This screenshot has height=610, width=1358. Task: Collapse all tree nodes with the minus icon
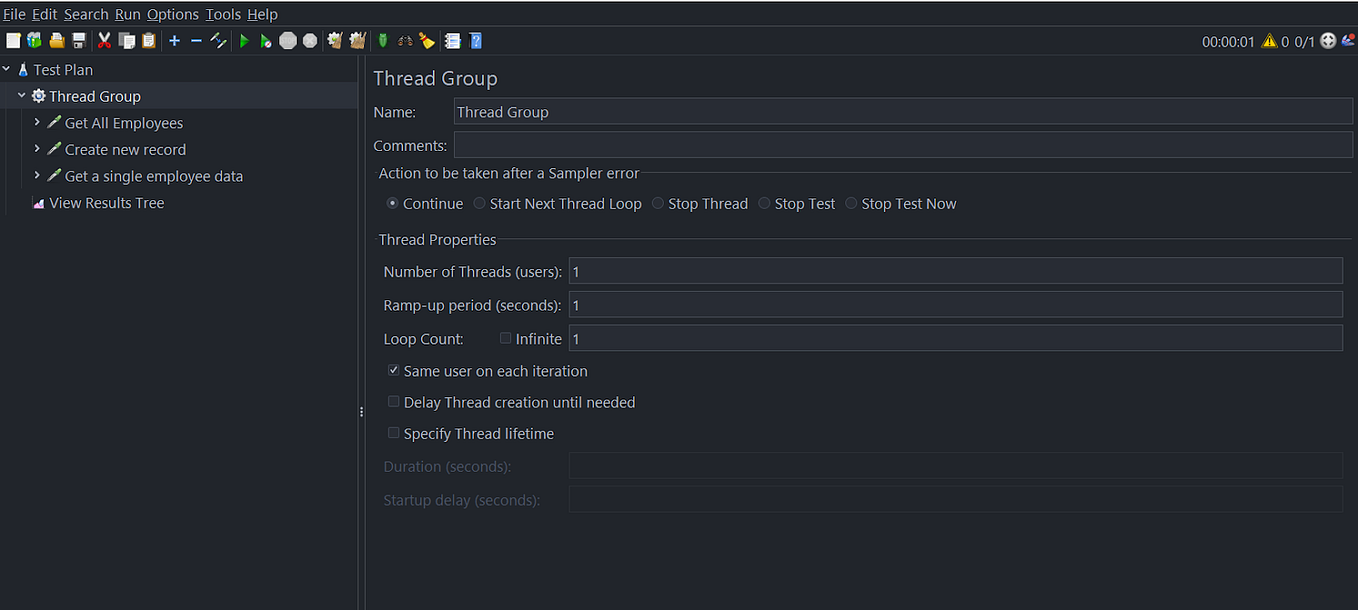196,40
